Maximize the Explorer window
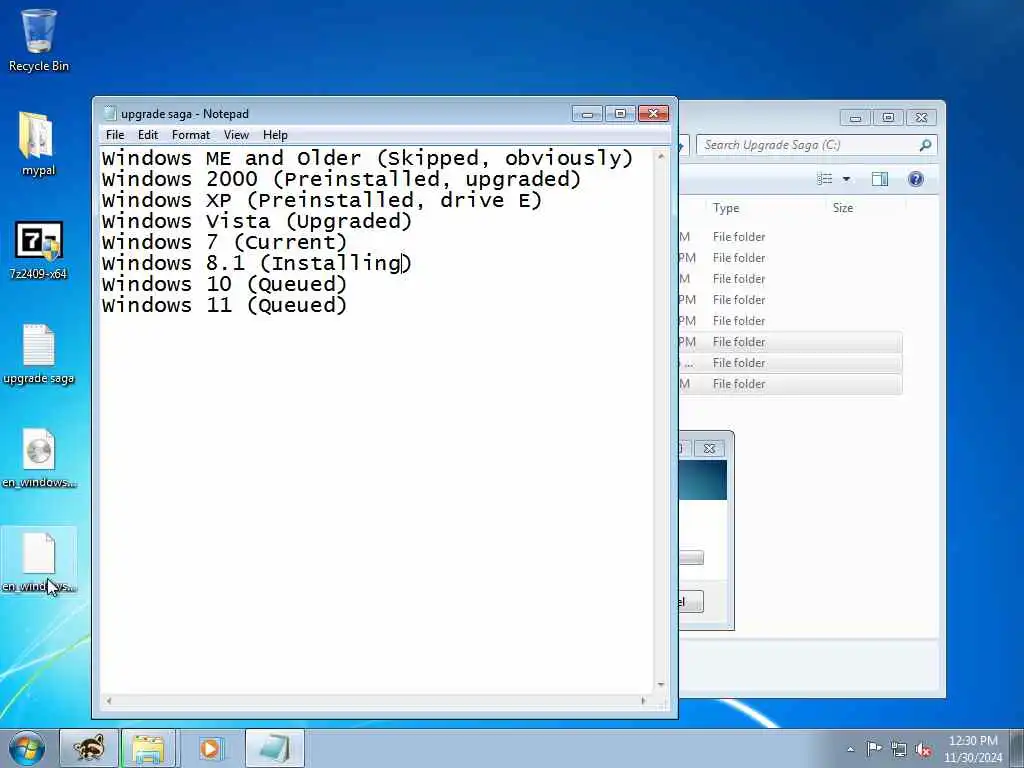The width and height of the screenshot is (1024, 768). [888, 118]
